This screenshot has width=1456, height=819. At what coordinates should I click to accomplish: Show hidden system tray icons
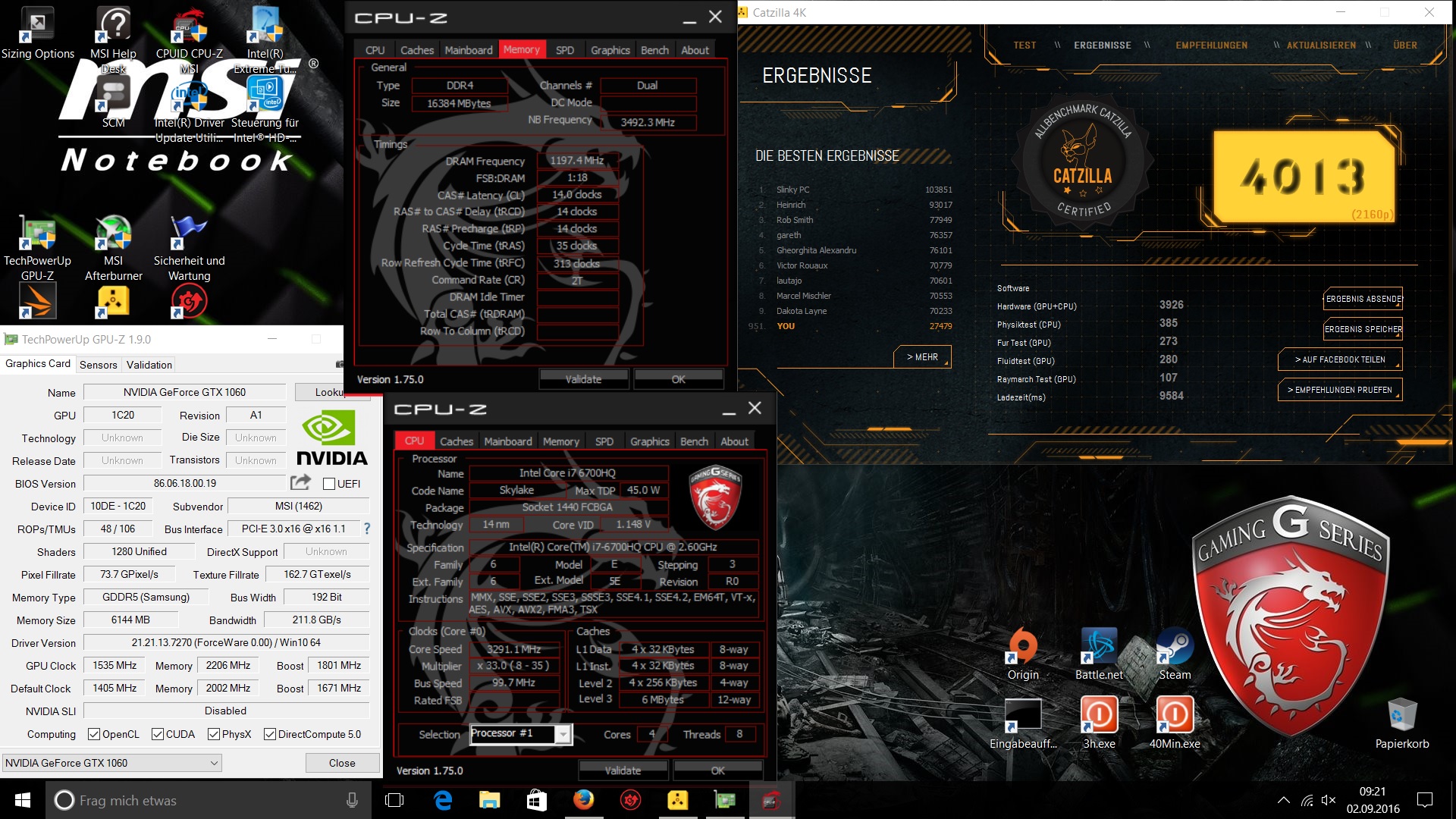tap(1283, 800)
